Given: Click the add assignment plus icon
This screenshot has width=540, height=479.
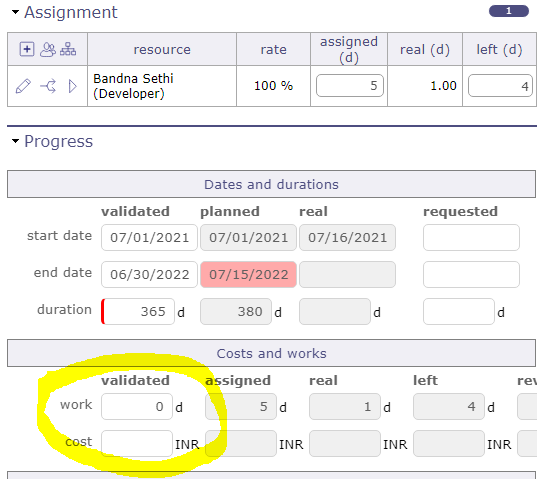Looking at the screenshot, I should click(x=27, y=49).
